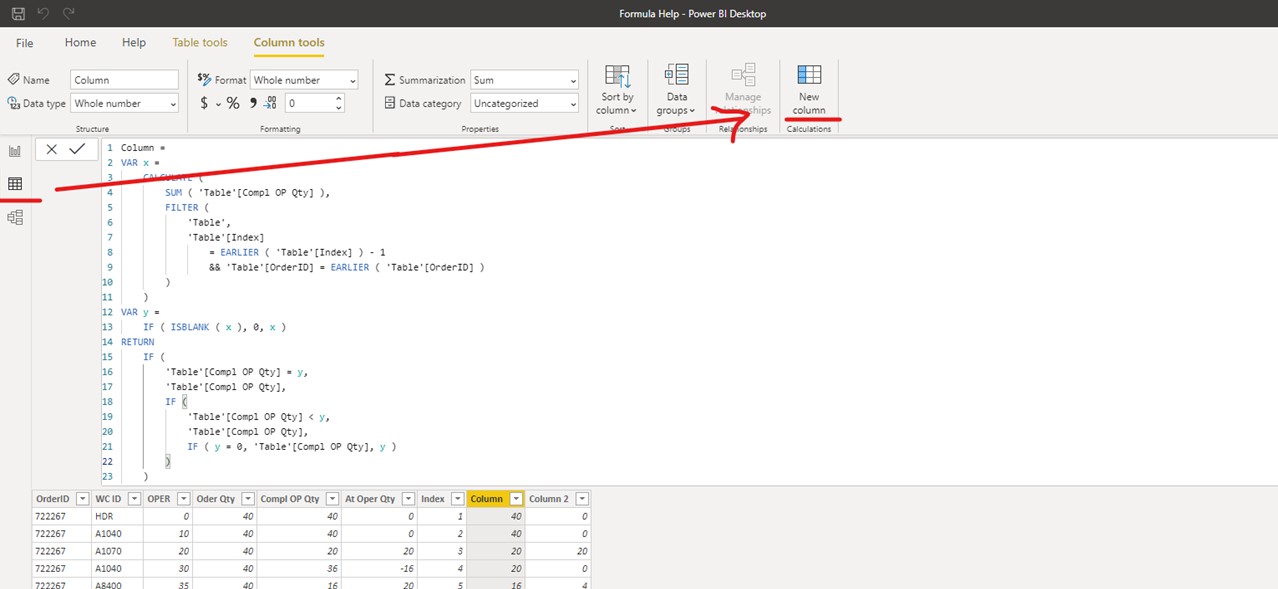Click formula line 'Column =' in editor
Image resolution: width=1278 pixels, height=589 pixels.
tap(143, 147)
